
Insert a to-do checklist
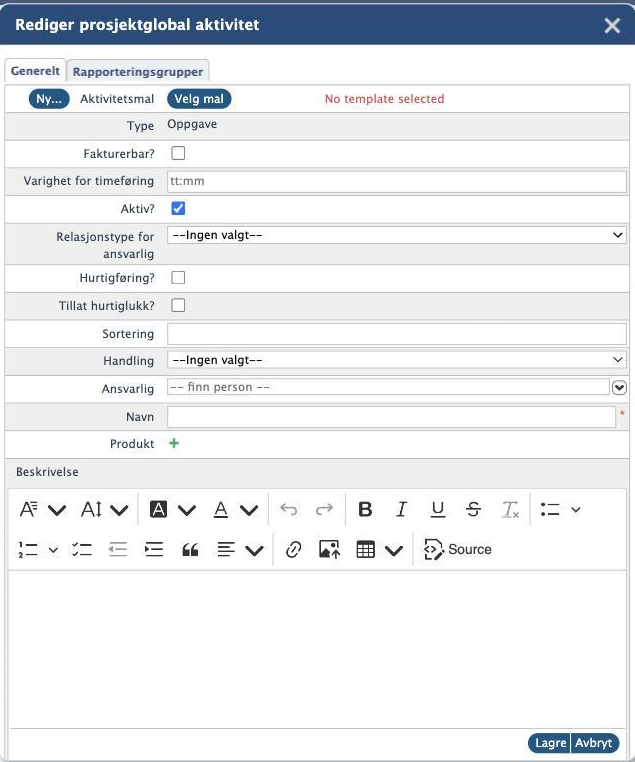82,550
